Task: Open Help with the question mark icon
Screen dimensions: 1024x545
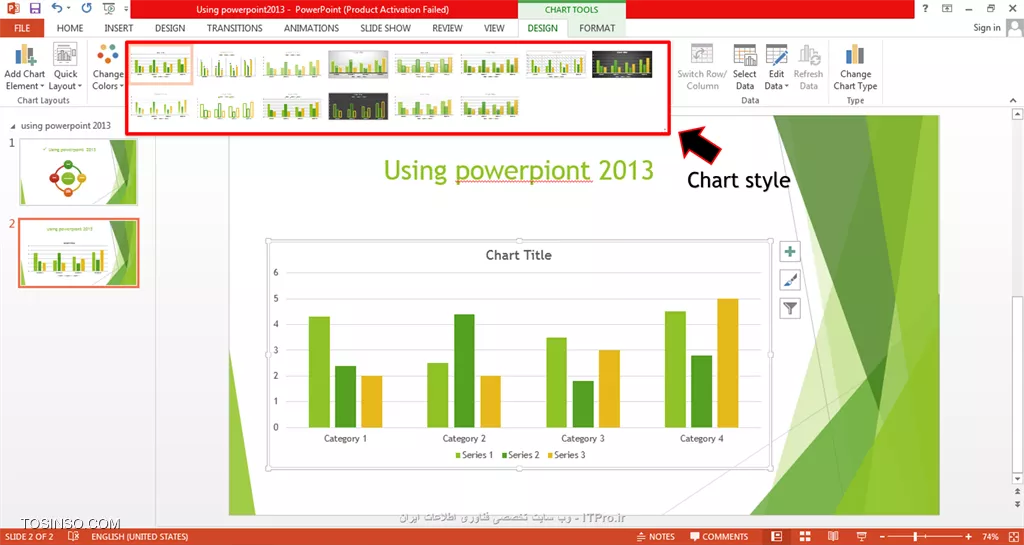Action: (925, 8)
